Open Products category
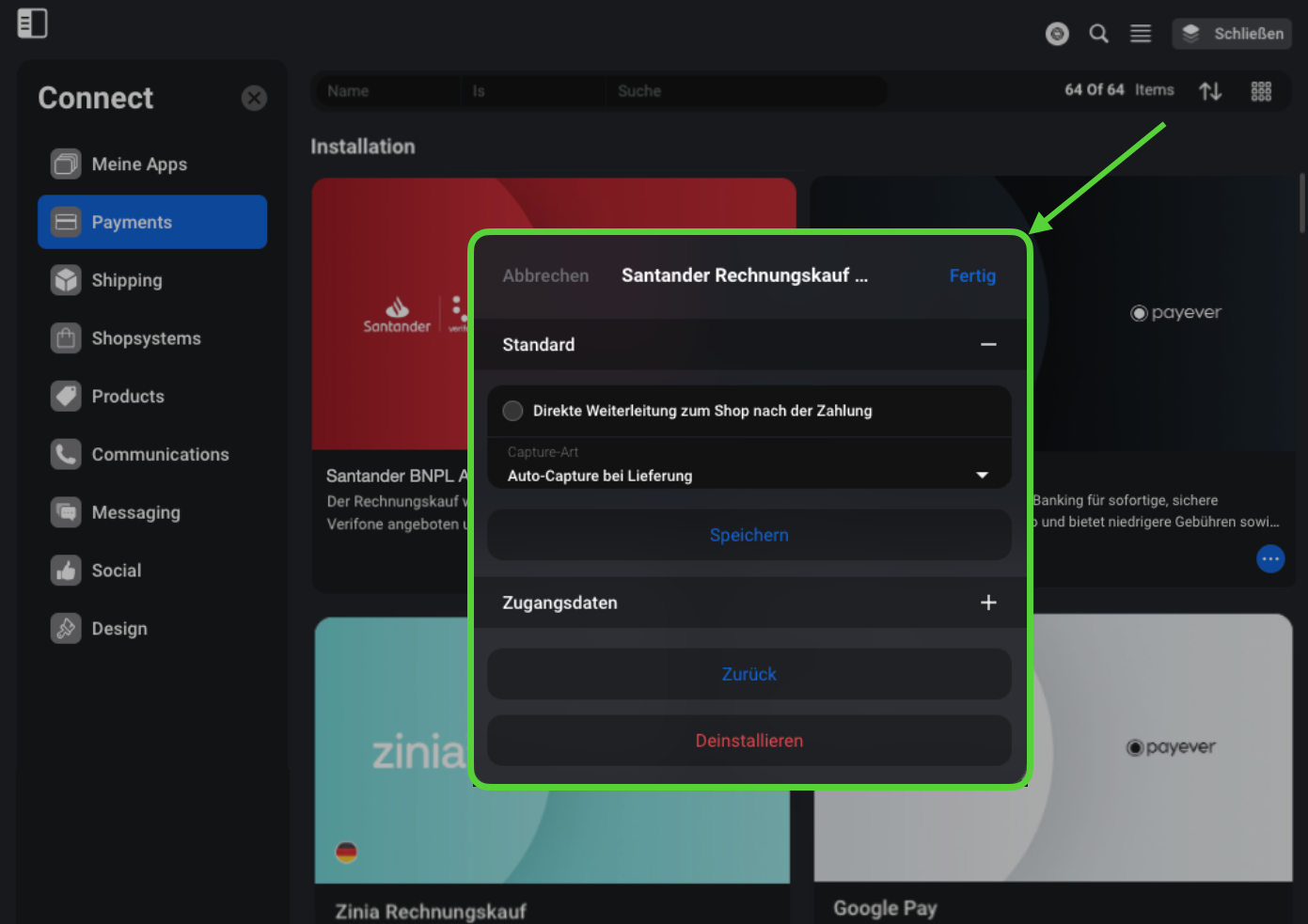The width and height of the screenshot is (1308, 924). tap(152, 397)
